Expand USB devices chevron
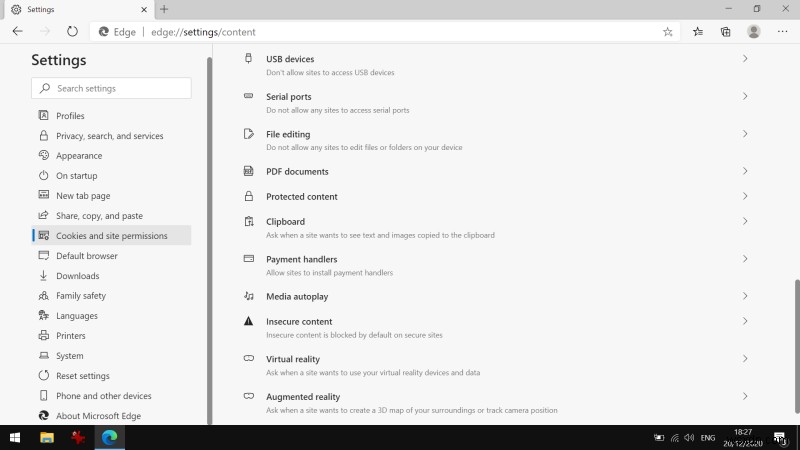800x450 pixels. tap(745, 59)
